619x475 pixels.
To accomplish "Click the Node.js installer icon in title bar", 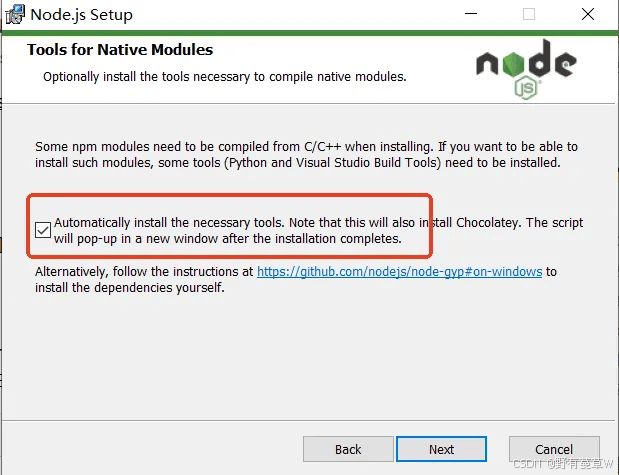I will click(x=12, y=14).
